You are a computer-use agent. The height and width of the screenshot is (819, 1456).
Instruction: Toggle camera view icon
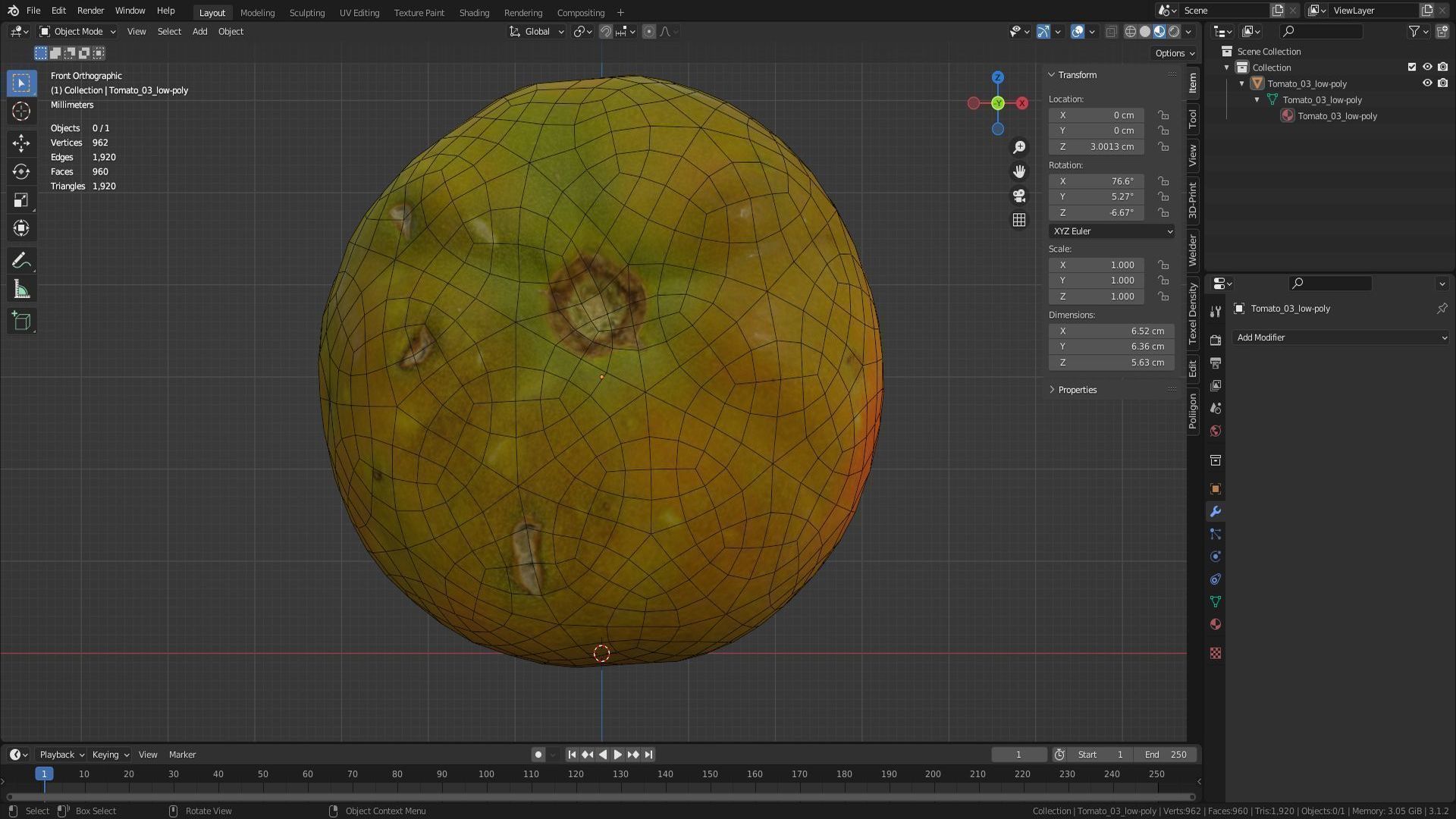coord(1019,196)
